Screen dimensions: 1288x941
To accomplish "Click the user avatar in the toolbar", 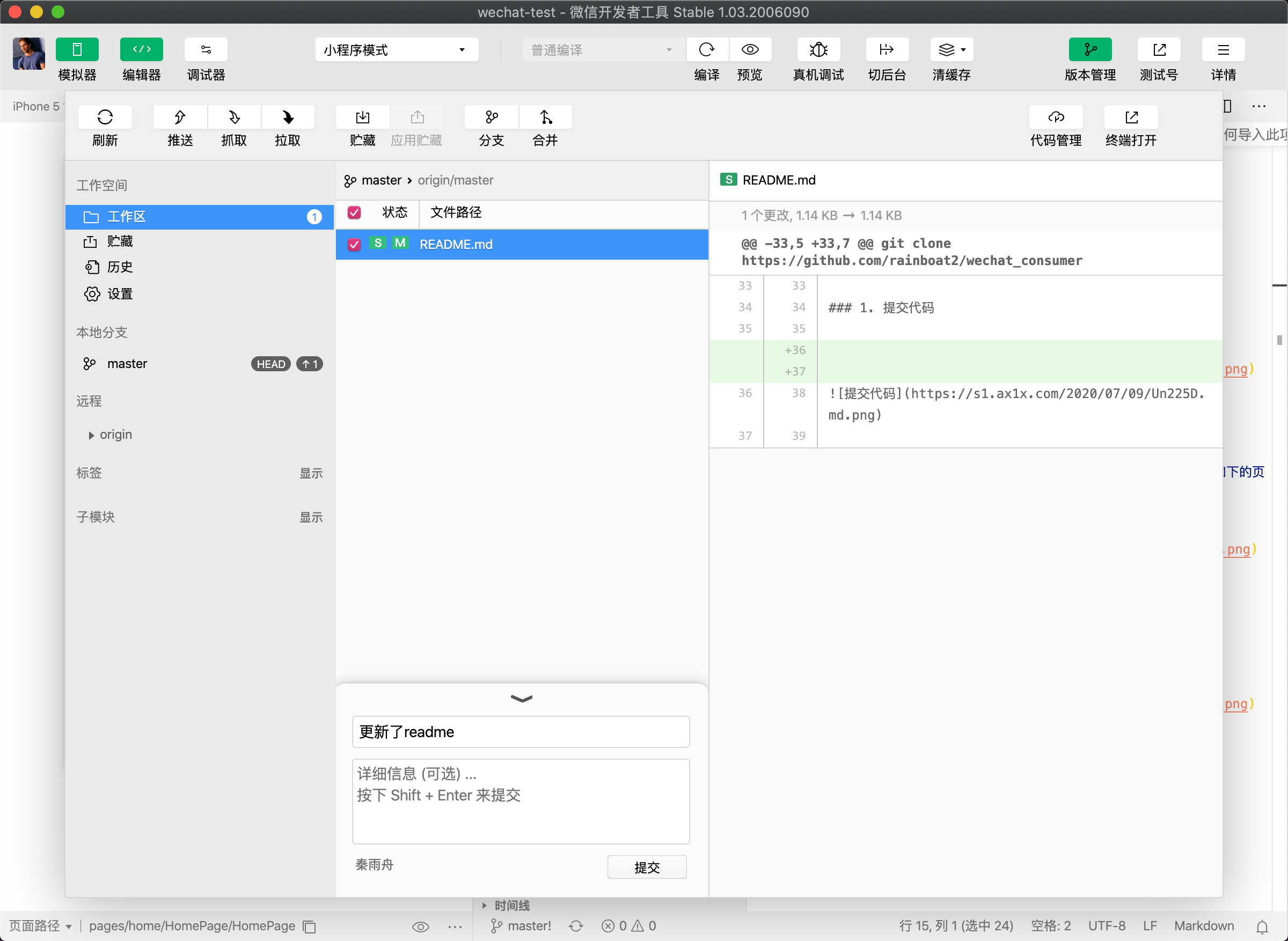I will point(29,54).
